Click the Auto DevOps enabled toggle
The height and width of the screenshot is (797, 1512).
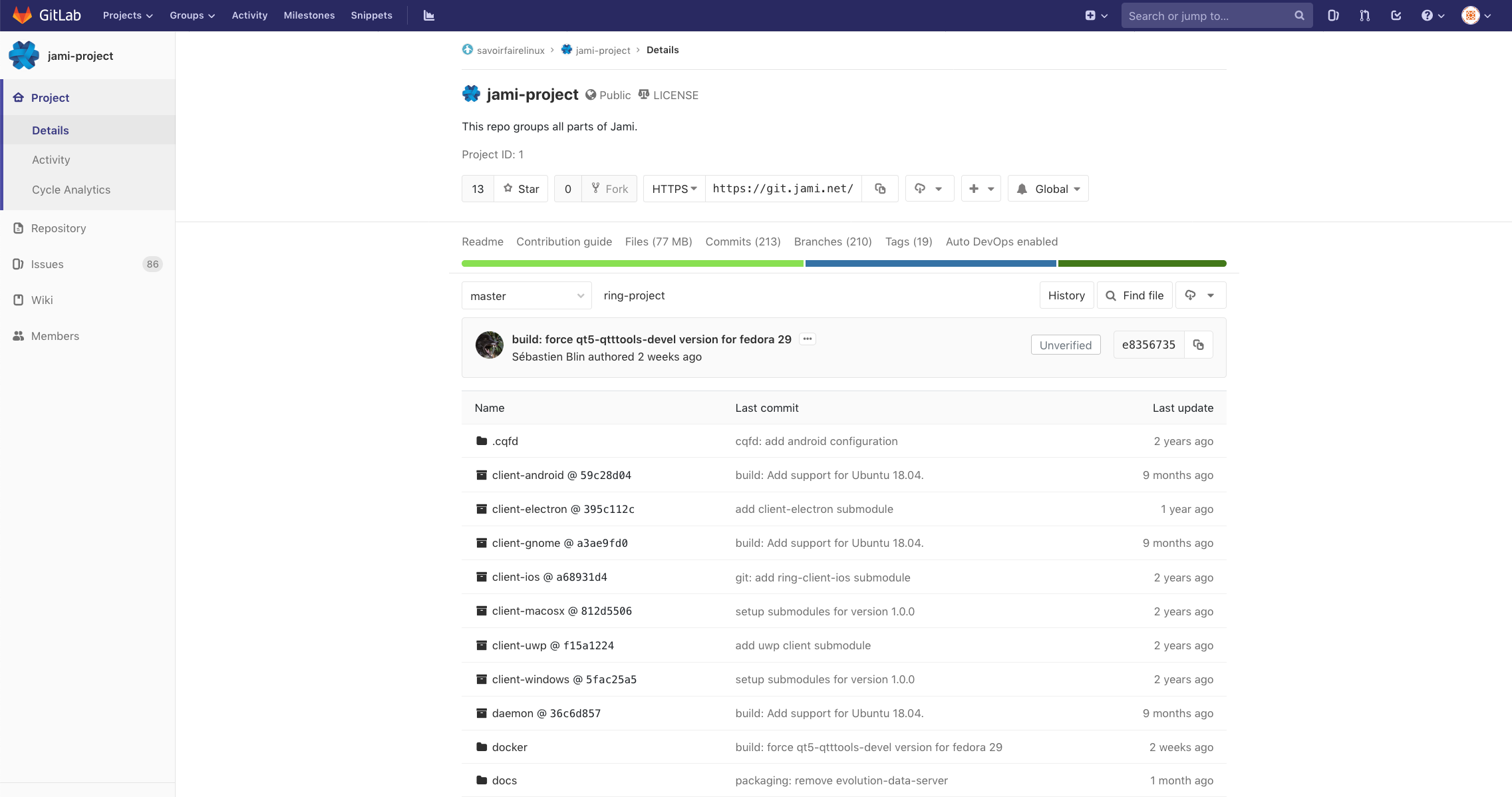coord(1001,241)
